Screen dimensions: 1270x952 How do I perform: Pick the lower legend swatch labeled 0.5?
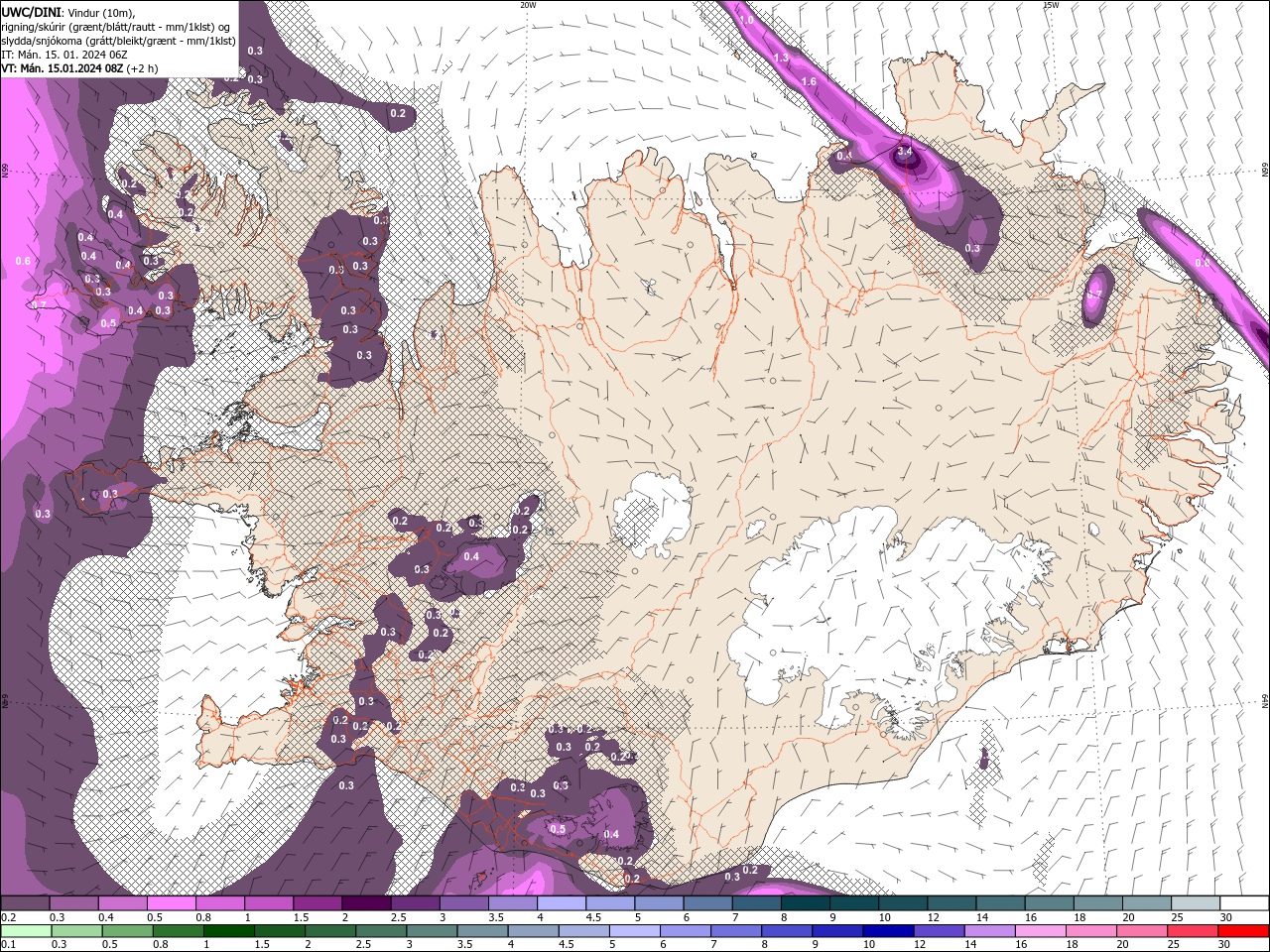pyautogui.click(x=127, y=931)
